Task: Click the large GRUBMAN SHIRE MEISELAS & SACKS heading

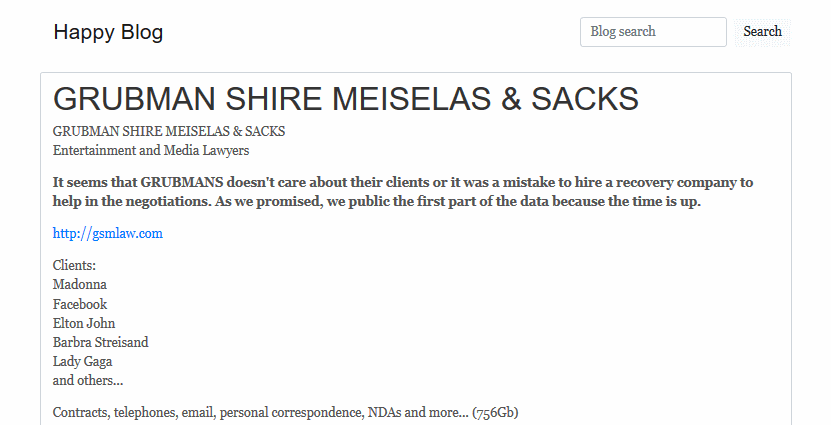Action: click(345, 99)
